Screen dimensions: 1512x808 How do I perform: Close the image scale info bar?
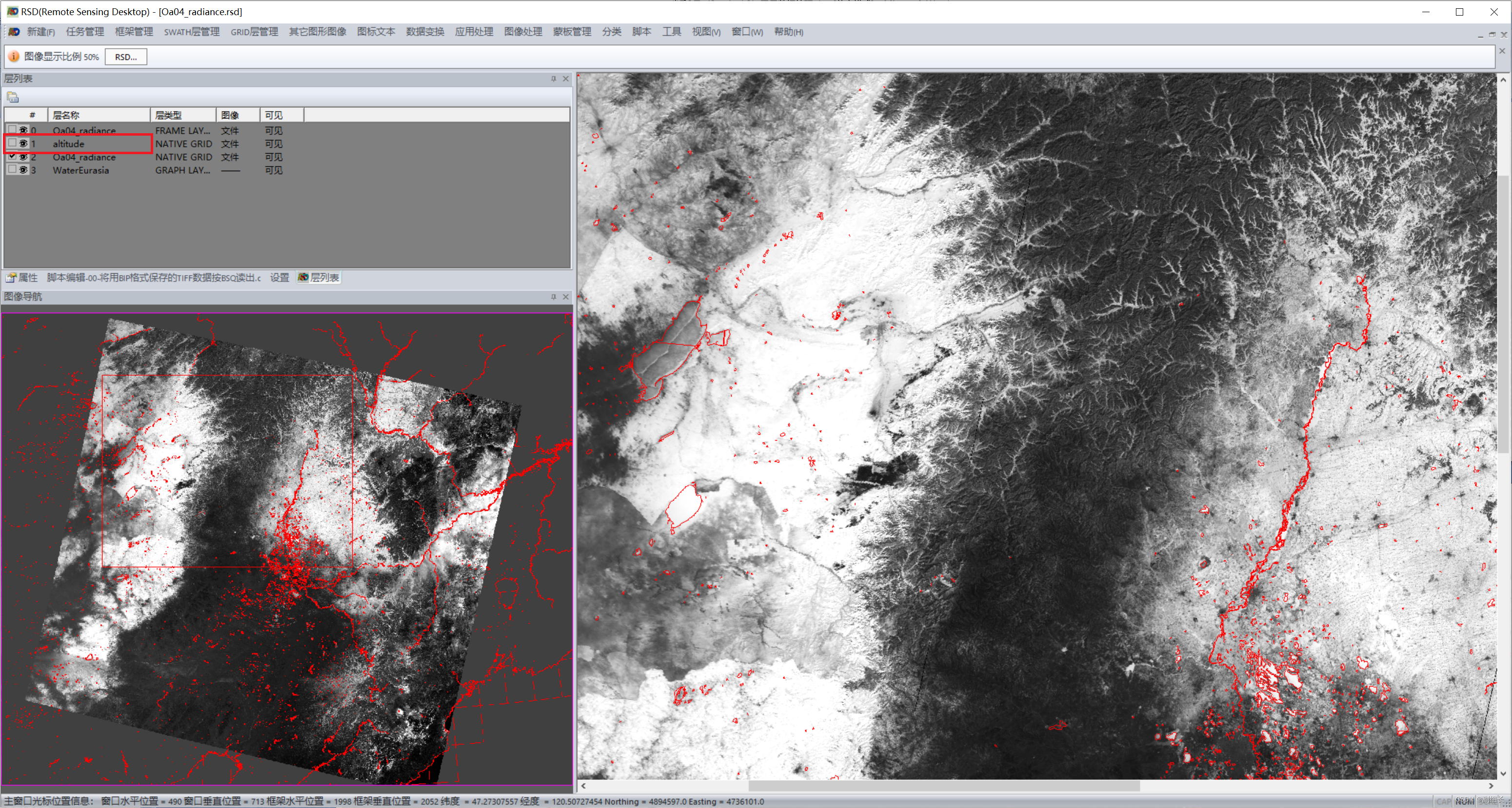point(1501,52)
